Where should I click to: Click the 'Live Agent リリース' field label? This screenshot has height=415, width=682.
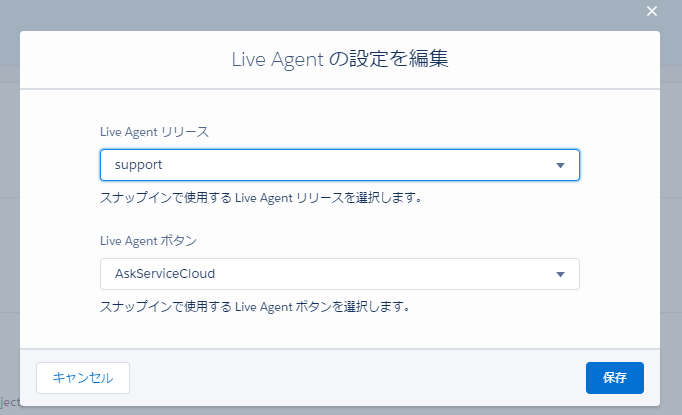coord(154,132)
